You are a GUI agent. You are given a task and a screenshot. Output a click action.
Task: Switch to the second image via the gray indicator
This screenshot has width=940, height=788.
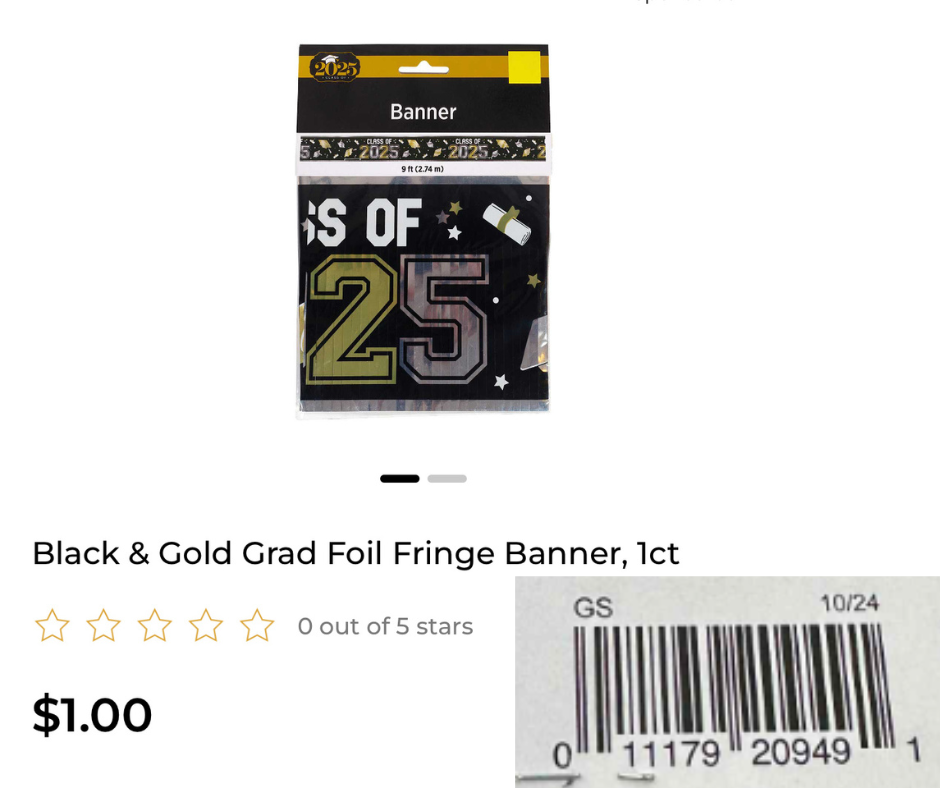pyautogui.click(x=447, y=479)
